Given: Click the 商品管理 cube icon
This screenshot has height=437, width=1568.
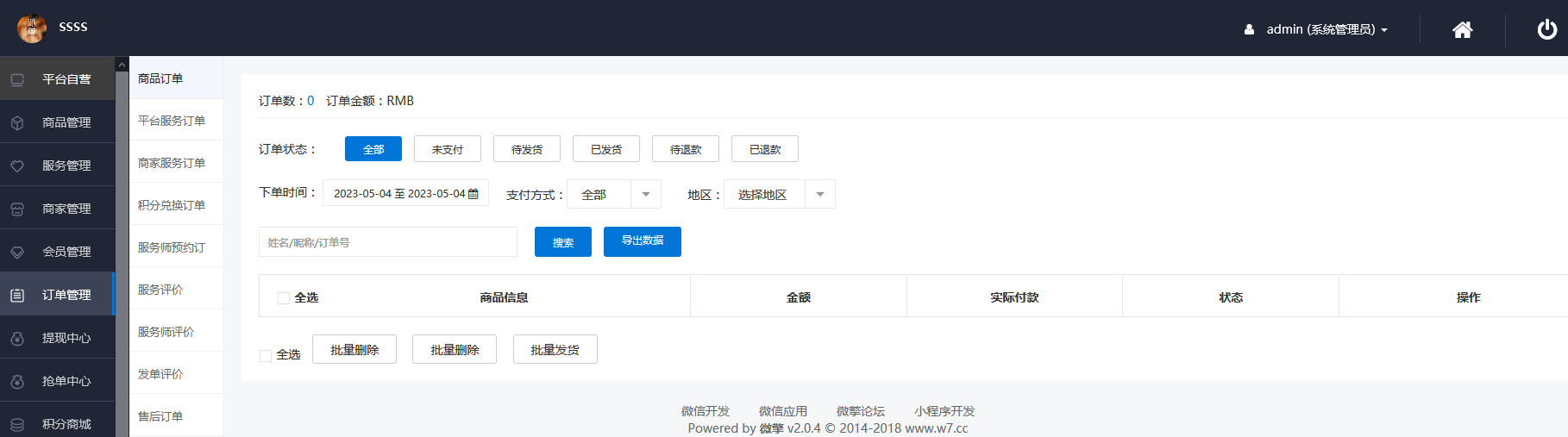Looking at the screenshot, I should tap(17, 122).
